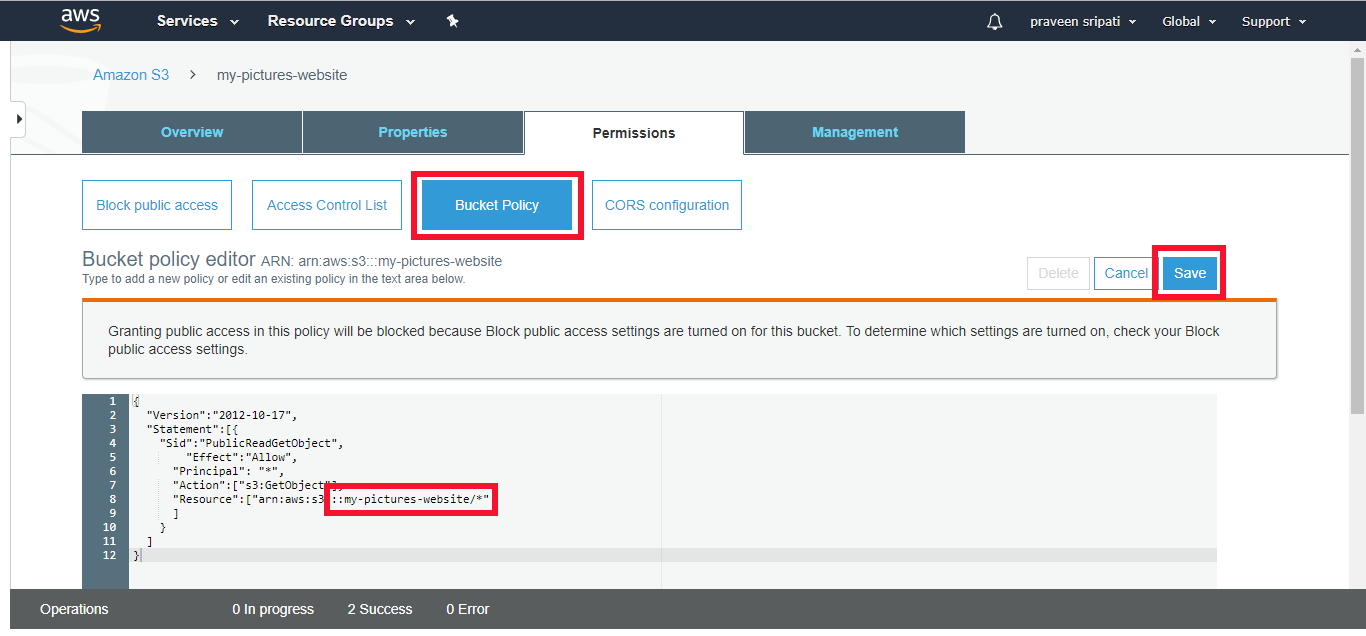Open the Management tab

tap(854, 131)
